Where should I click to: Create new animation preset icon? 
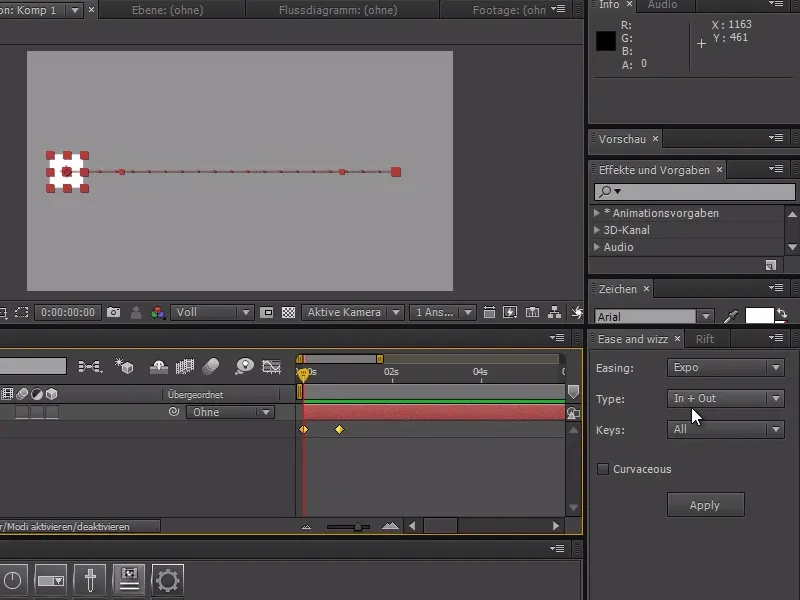(x=770, y=265)
